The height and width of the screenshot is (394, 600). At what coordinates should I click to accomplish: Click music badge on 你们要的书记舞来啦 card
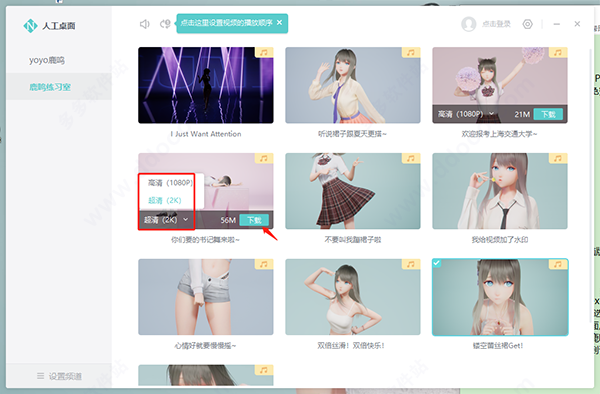[x=264, y=158]
